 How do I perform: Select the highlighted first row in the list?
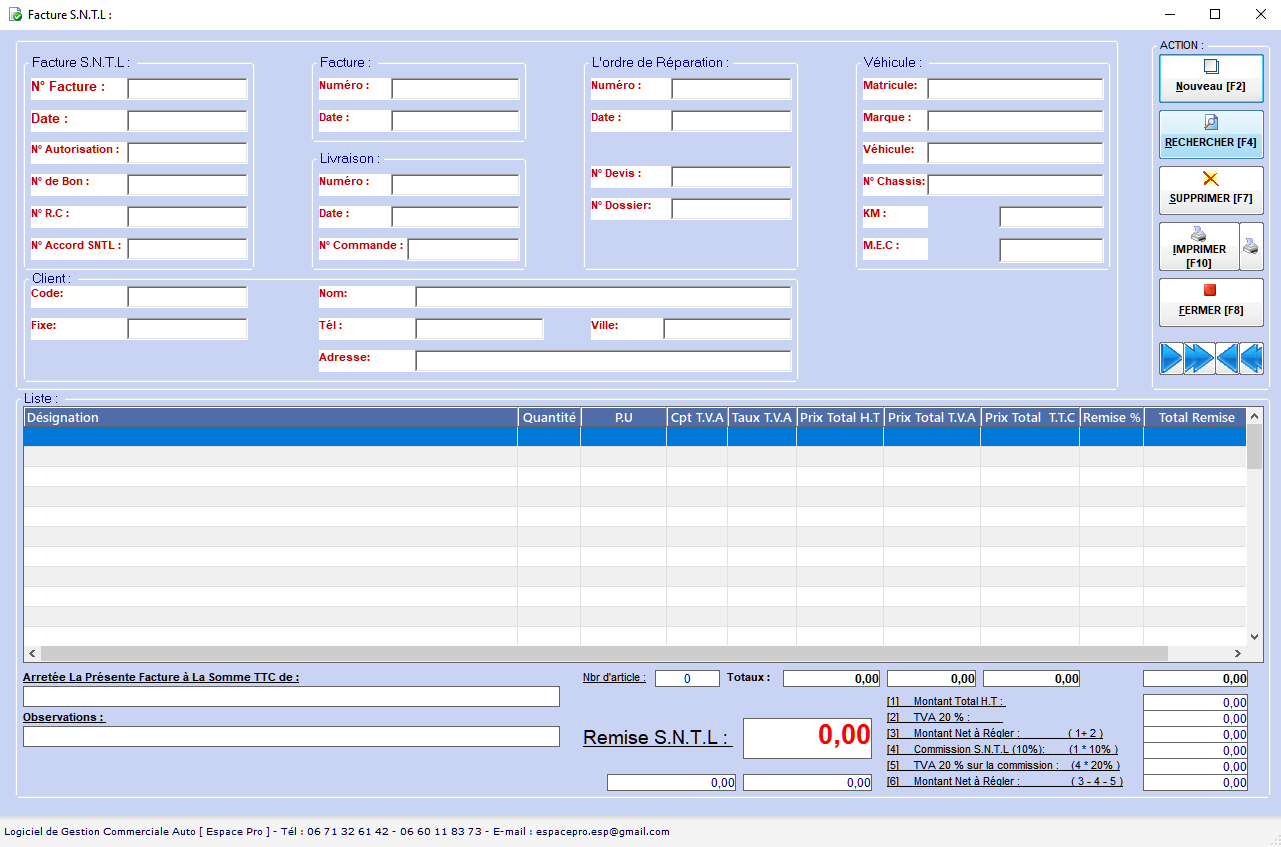(635, 436)
